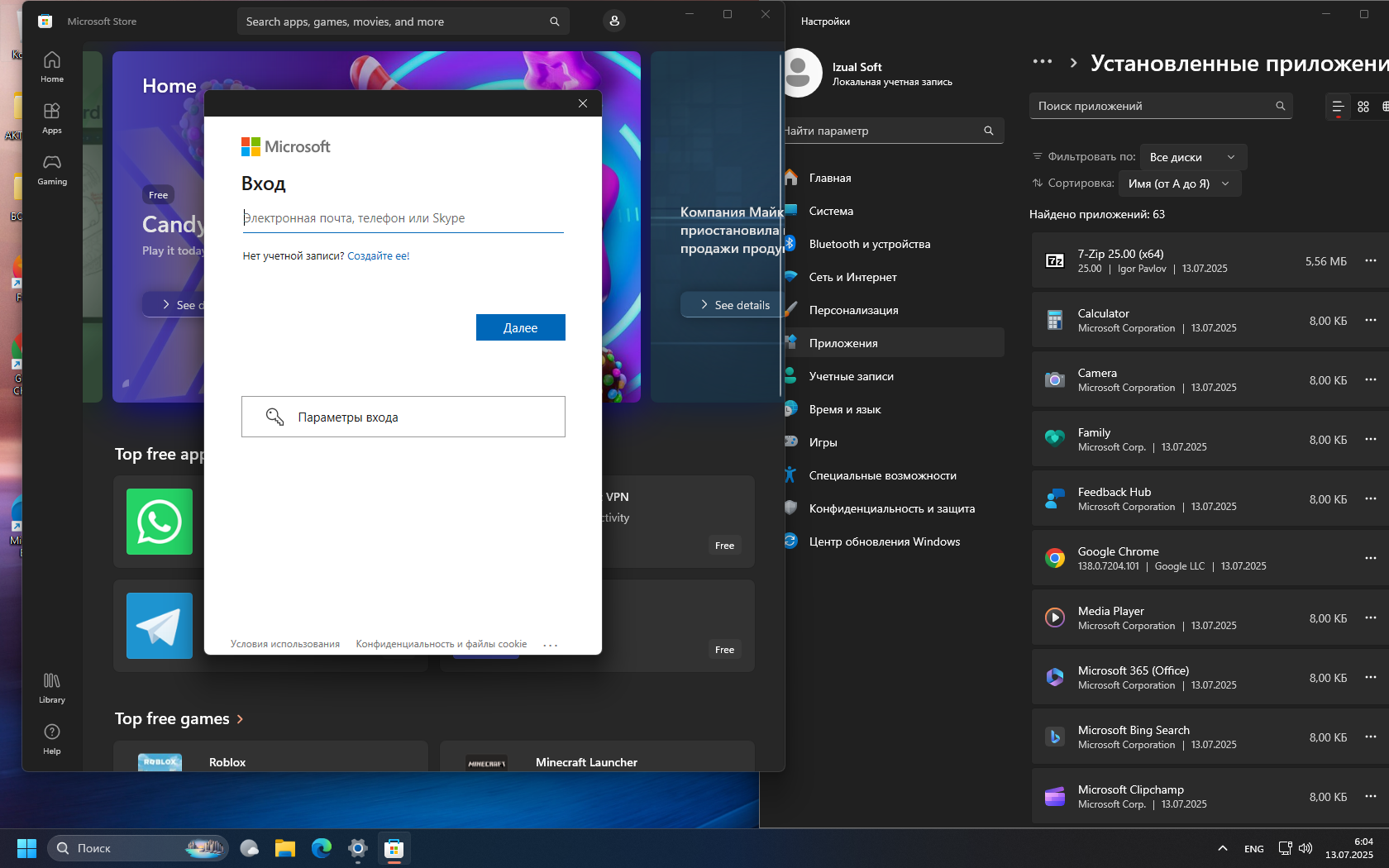The width and height of the screenshot is (1389, 868).
Task: Click the Microsoft Store profile account icon
Action: point(614,21)
